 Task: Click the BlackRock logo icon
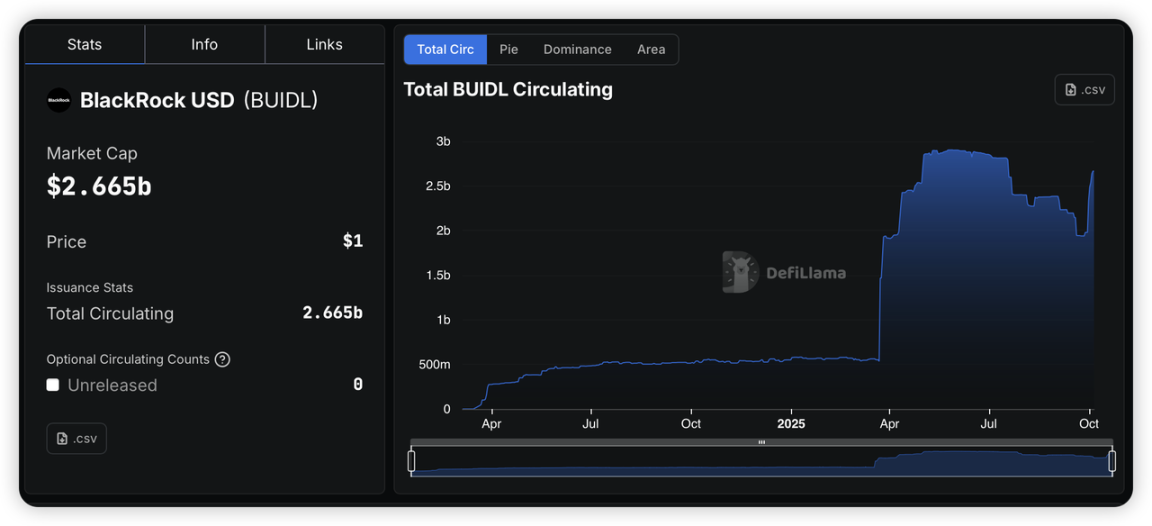tap(59, 100)
